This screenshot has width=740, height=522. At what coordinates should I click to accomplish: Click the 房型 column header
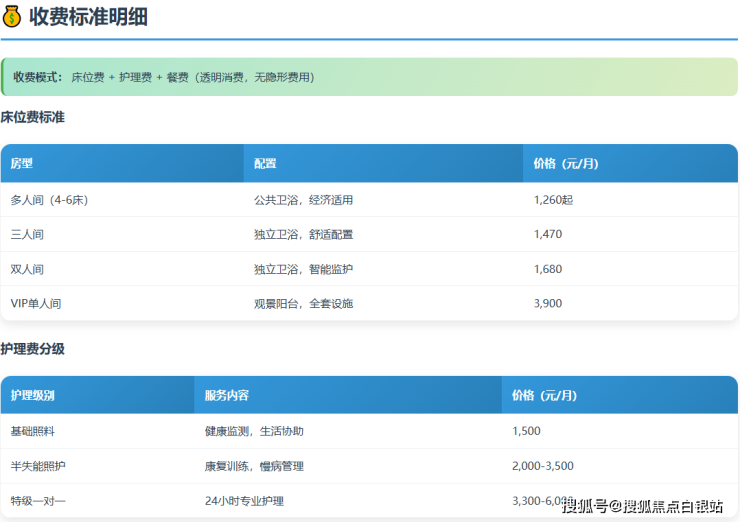22,164
